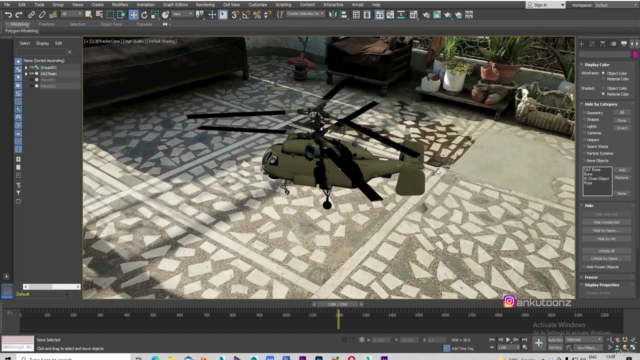The height and width of the screenshot is (360, 640).
Task: Expand the Freeze rollout
Action: click(x=591, y=277)
